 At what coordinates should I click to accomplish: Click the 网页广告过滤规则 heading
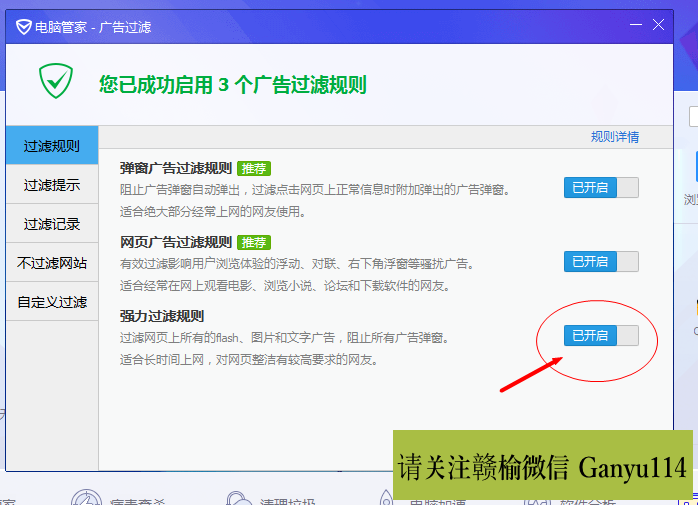[176, 242]
